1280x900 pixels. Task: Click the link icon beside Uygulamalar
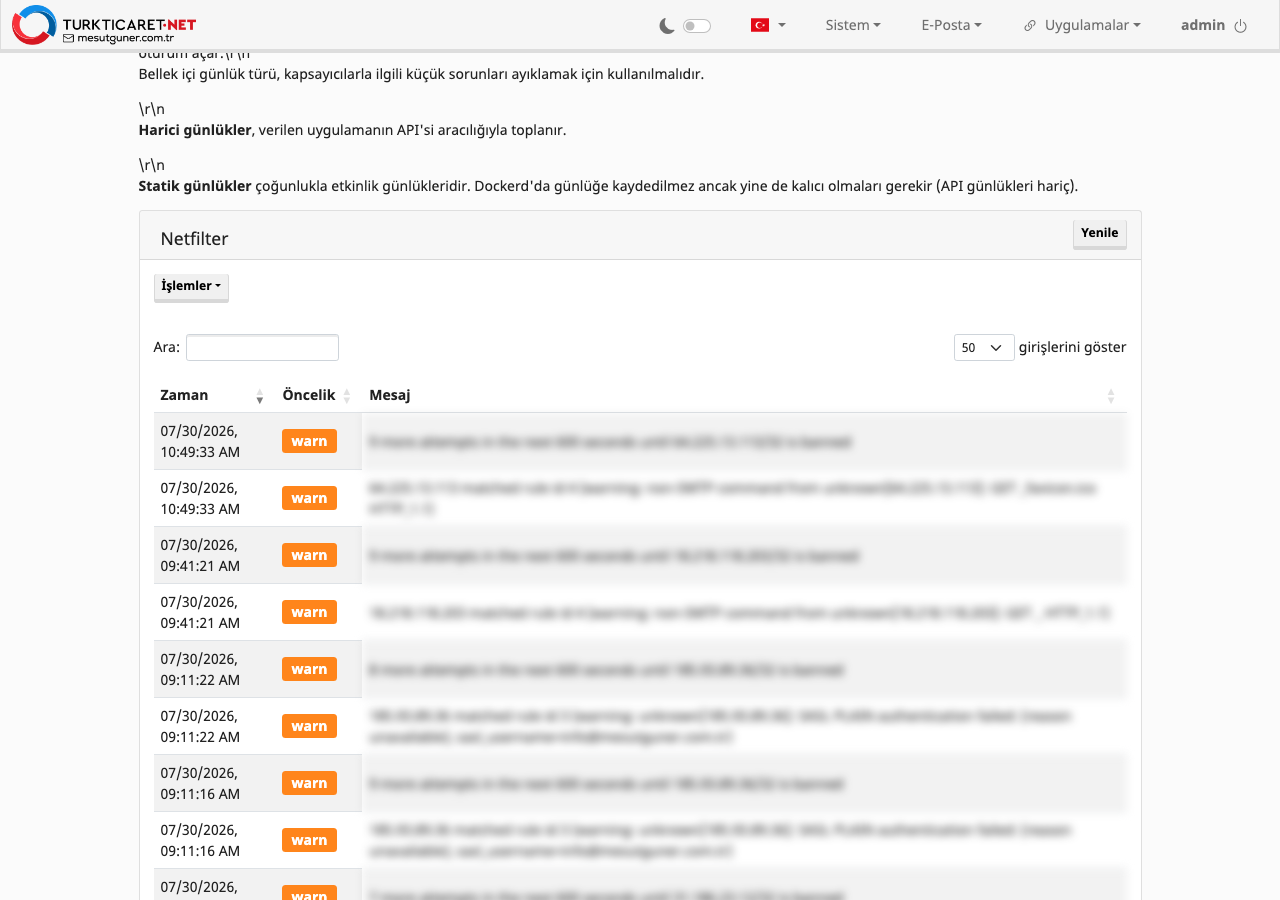tap(1030, 26)
